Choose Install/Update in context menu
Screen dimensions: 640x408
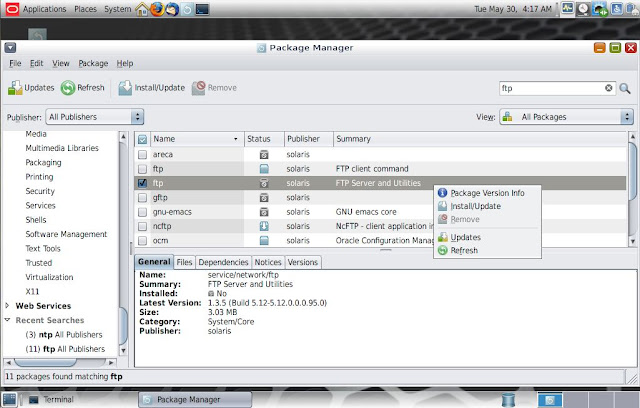[487, 206]
